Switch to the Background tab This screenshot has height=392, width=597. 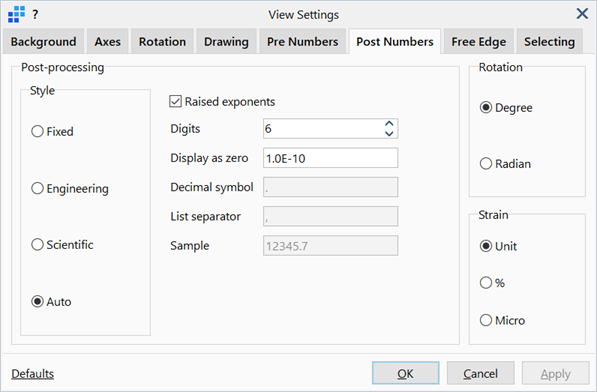click(43, 41)
